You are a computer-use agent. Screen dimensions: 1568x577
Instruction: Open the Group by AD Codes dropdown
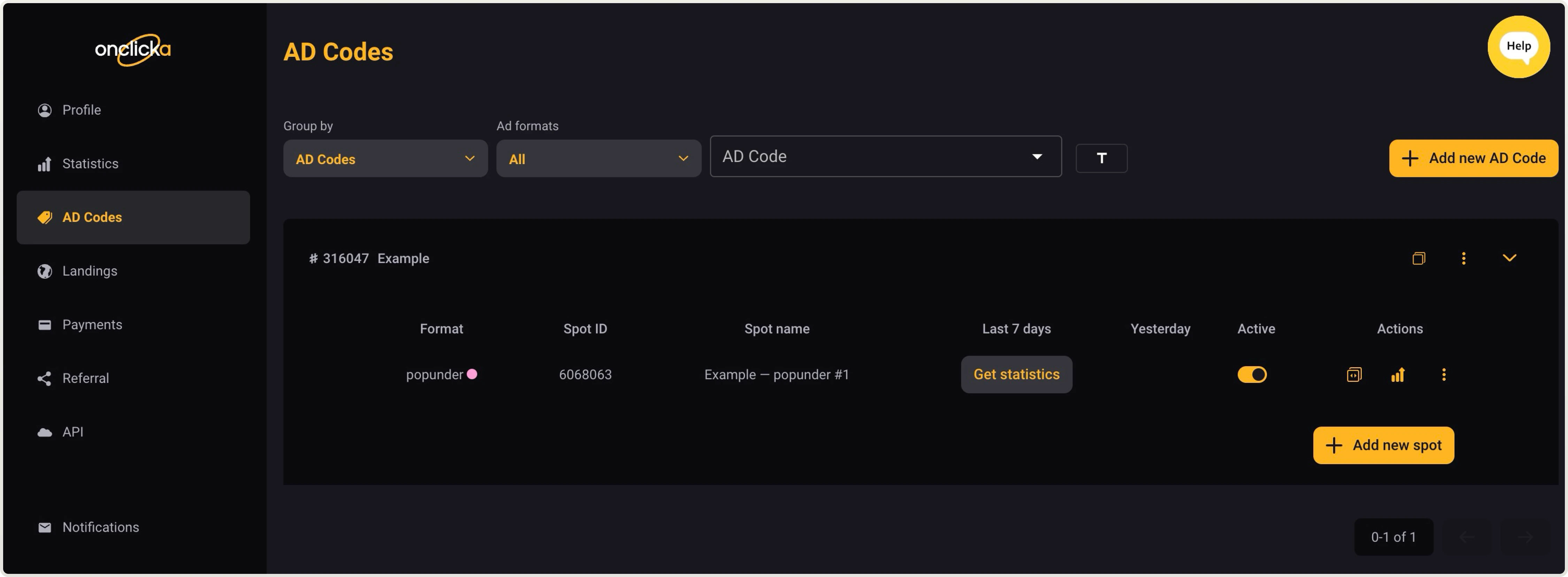(x=385, y=159)
